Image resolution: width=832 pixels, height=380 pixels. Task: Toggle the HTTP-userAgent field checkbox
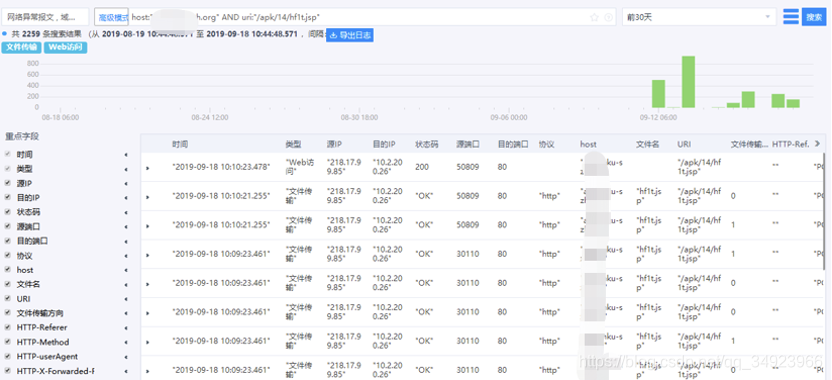click(7, 357)
